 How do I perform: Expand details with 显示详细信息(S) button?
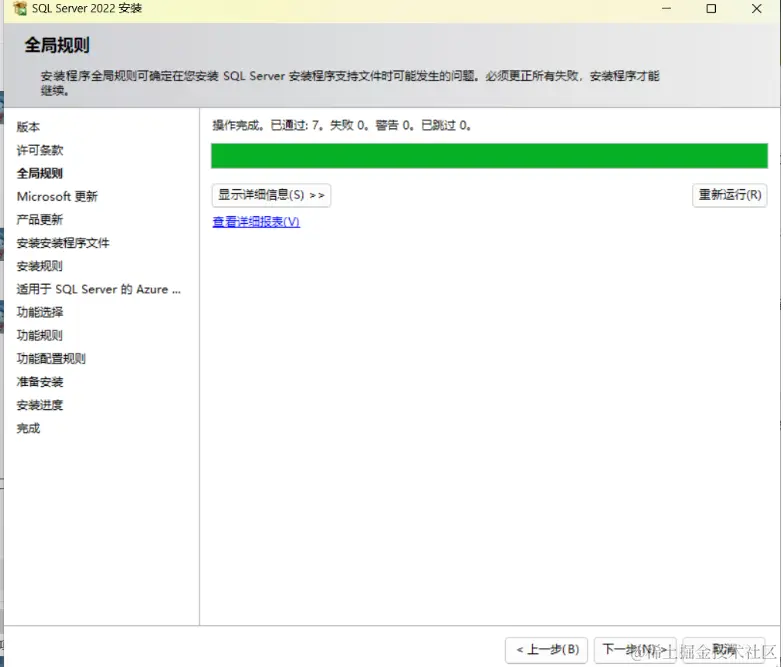pos(271,195)
